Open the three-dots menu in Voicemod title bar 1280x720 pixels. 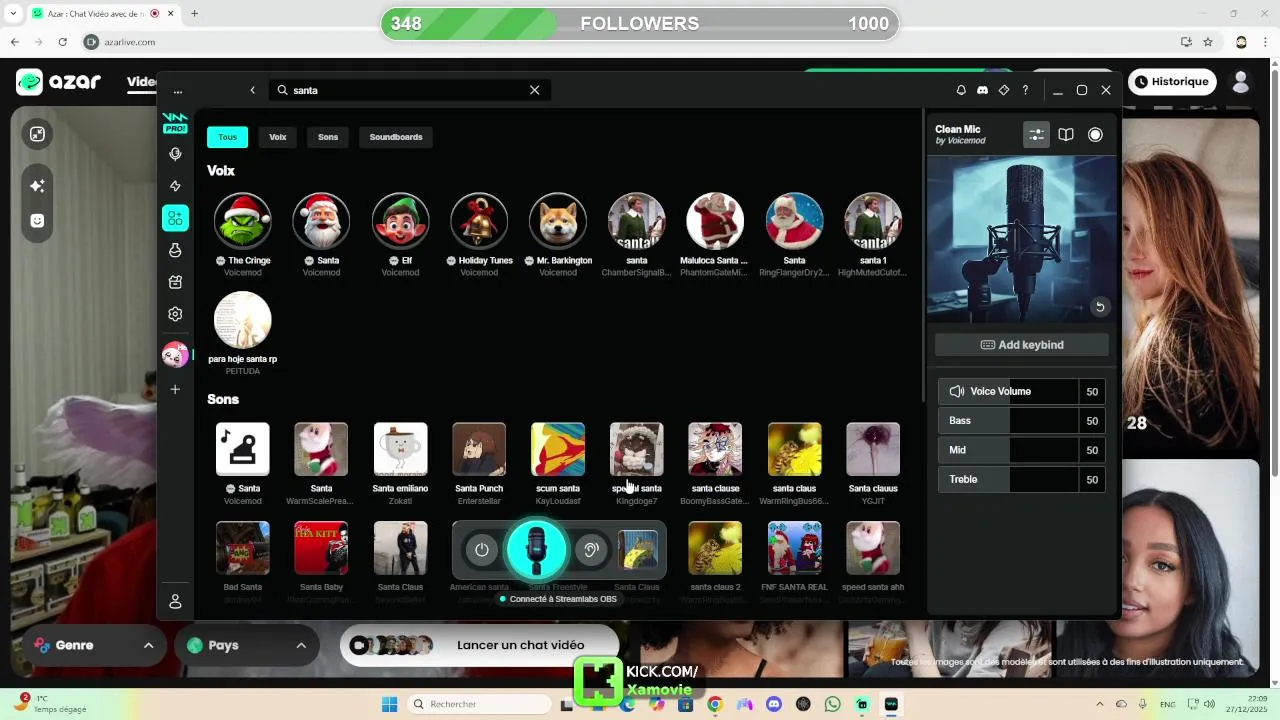[178, 90]
